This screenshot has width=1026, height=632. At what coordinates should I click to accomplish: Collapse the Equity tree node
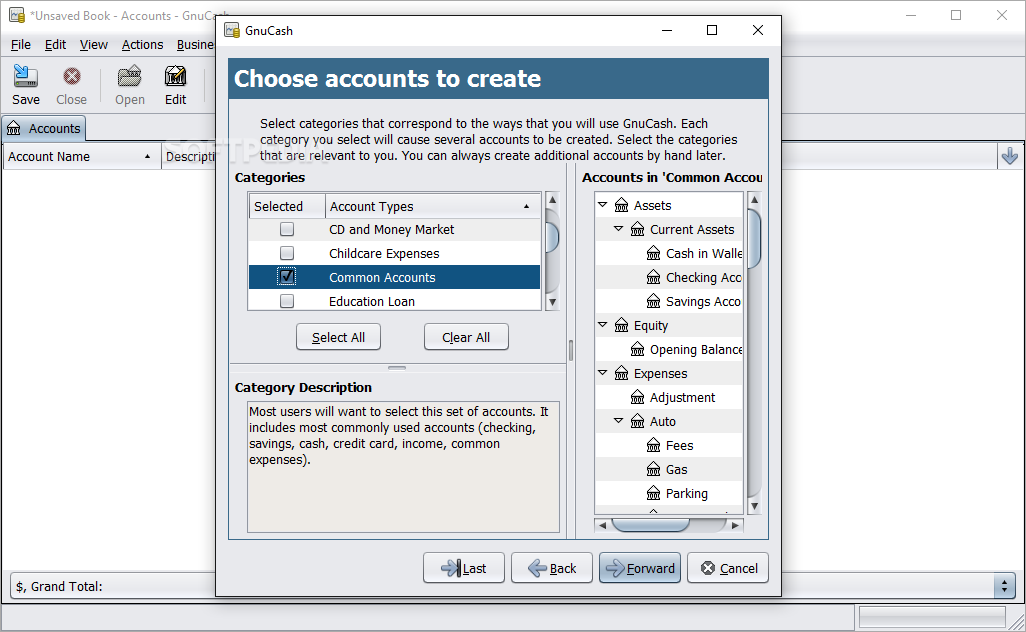pyautogui.click(x=603, y=325)
